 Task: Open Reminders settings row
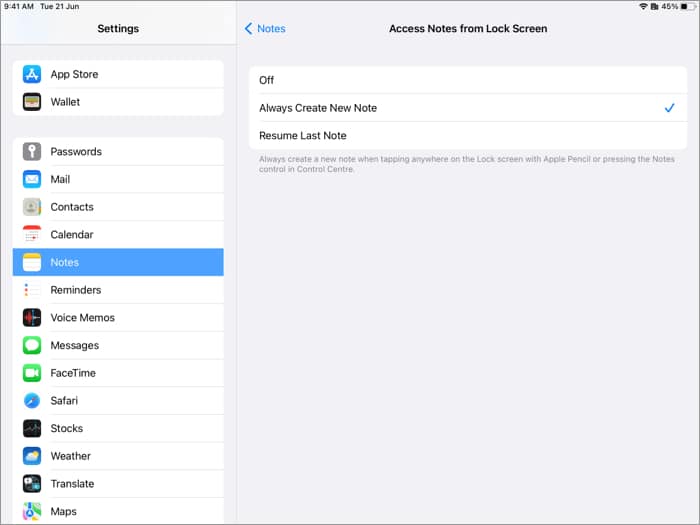[x=118, y=290]
